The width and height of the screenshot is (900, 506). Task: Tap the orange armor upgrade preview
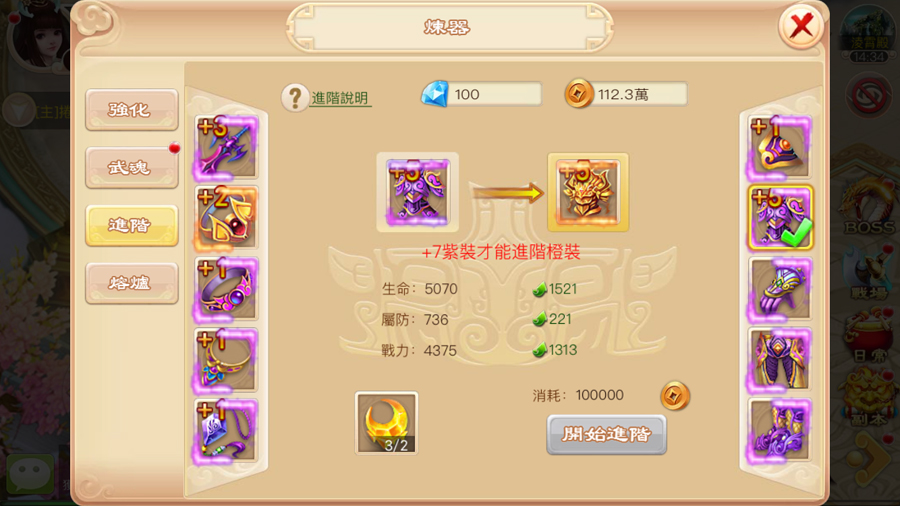tap(588, 192)
